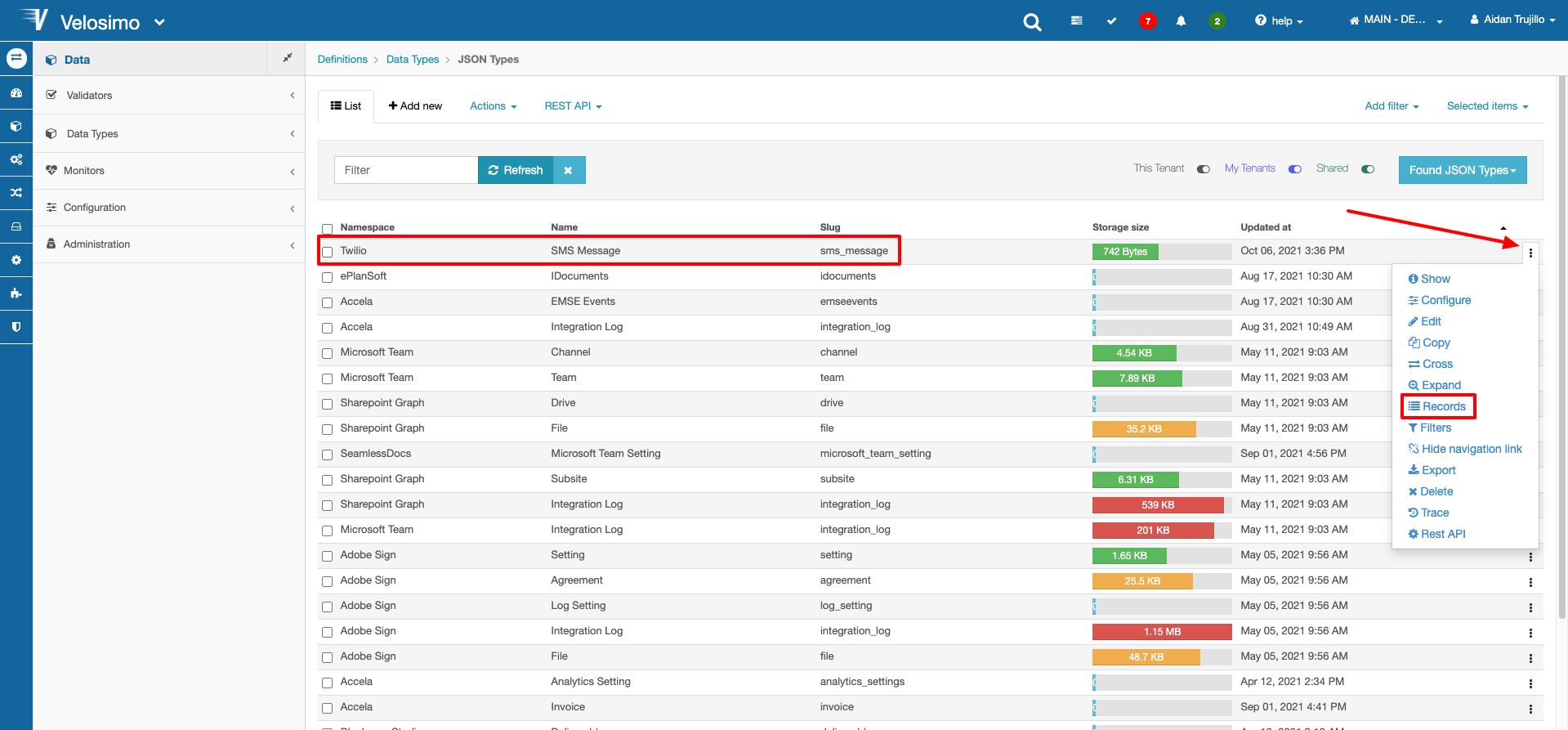Choose Export from the context menu

(1432, 470)
